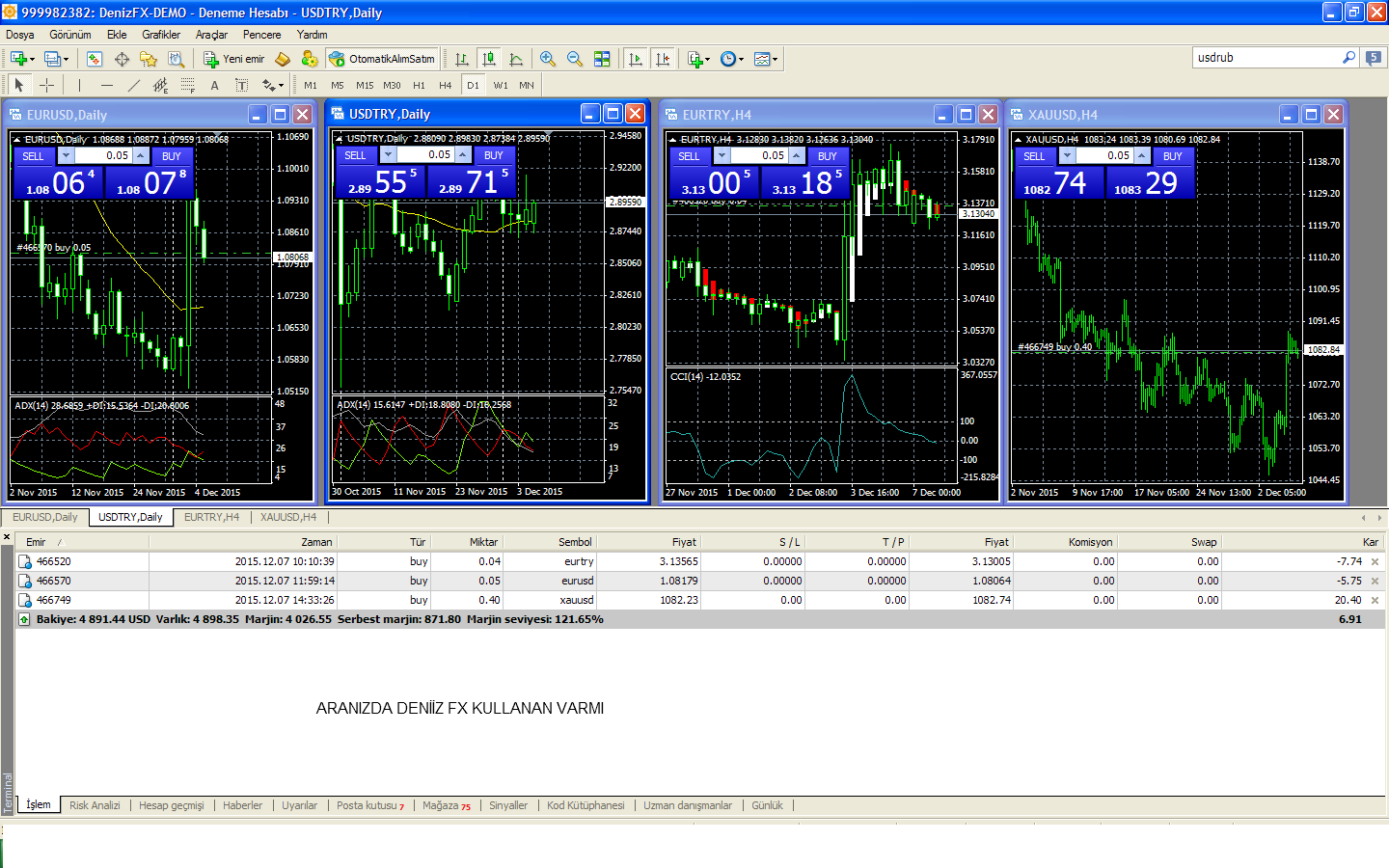Click the search magnifier icon

pos(1349,58)
